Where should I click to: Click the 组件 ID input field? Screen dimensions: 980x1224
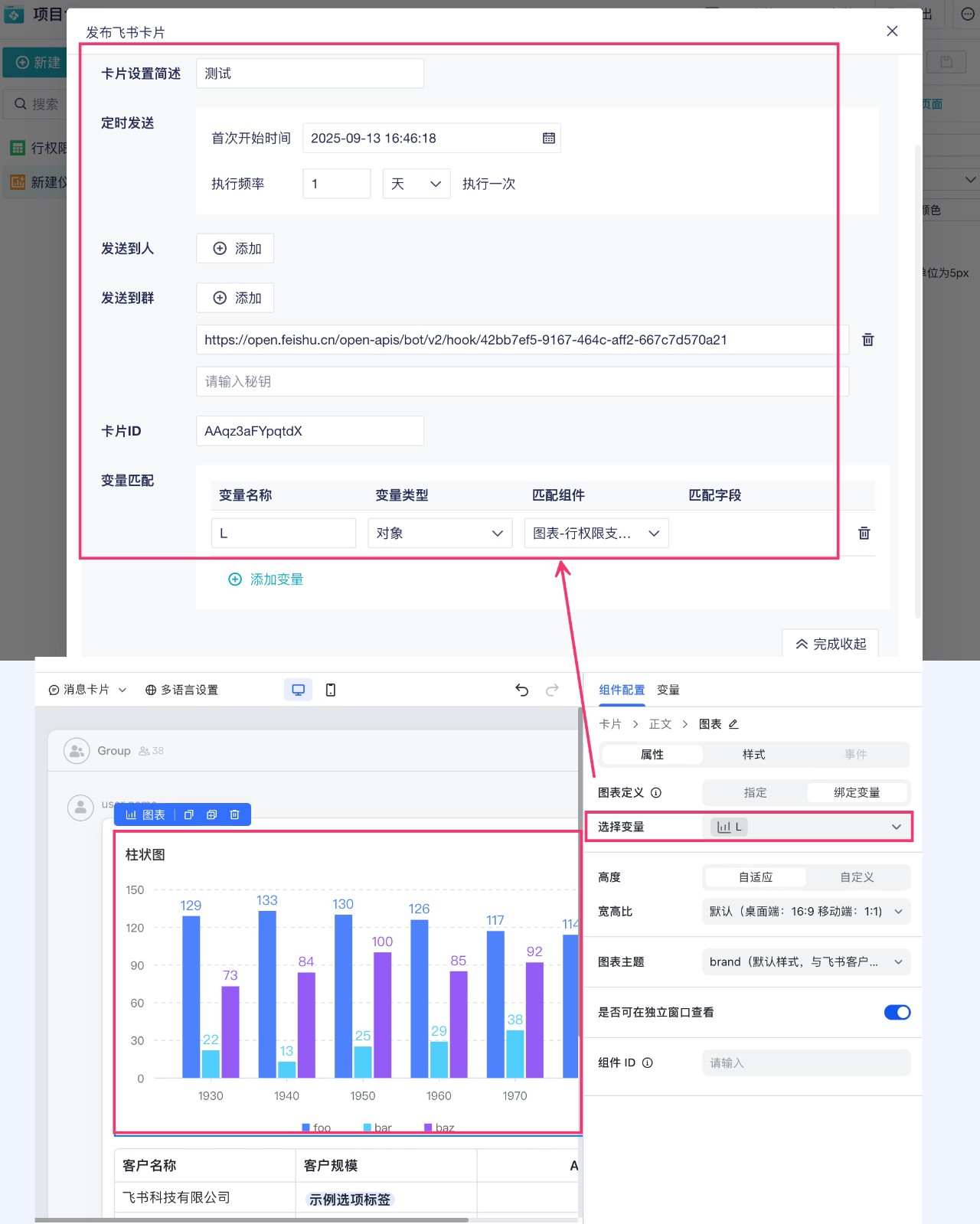pyautogui.click(x=806, y=1062)
